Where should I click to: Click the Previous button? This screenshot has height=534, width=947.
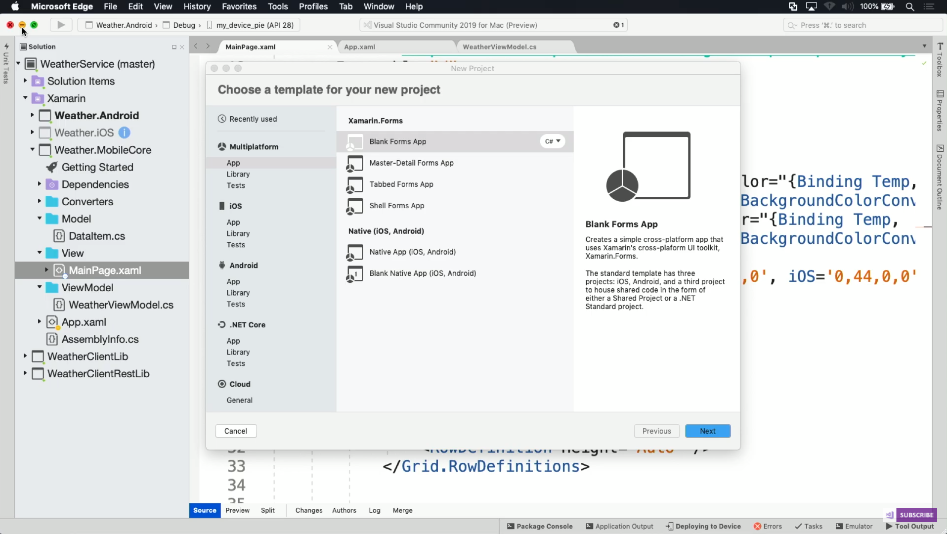[656, 431]
